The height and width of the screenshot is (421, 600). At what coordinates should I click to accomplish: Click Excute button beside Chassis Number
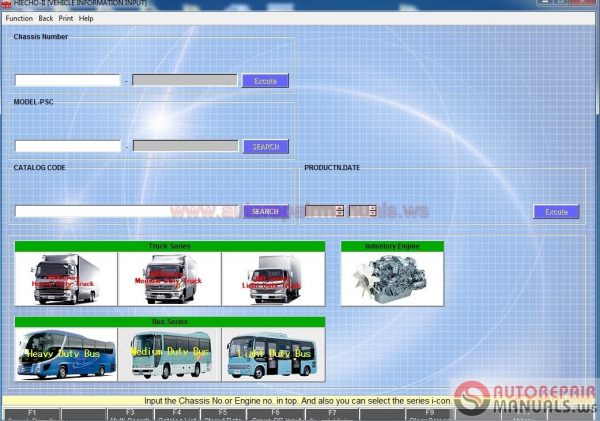[x=265, y=81]
